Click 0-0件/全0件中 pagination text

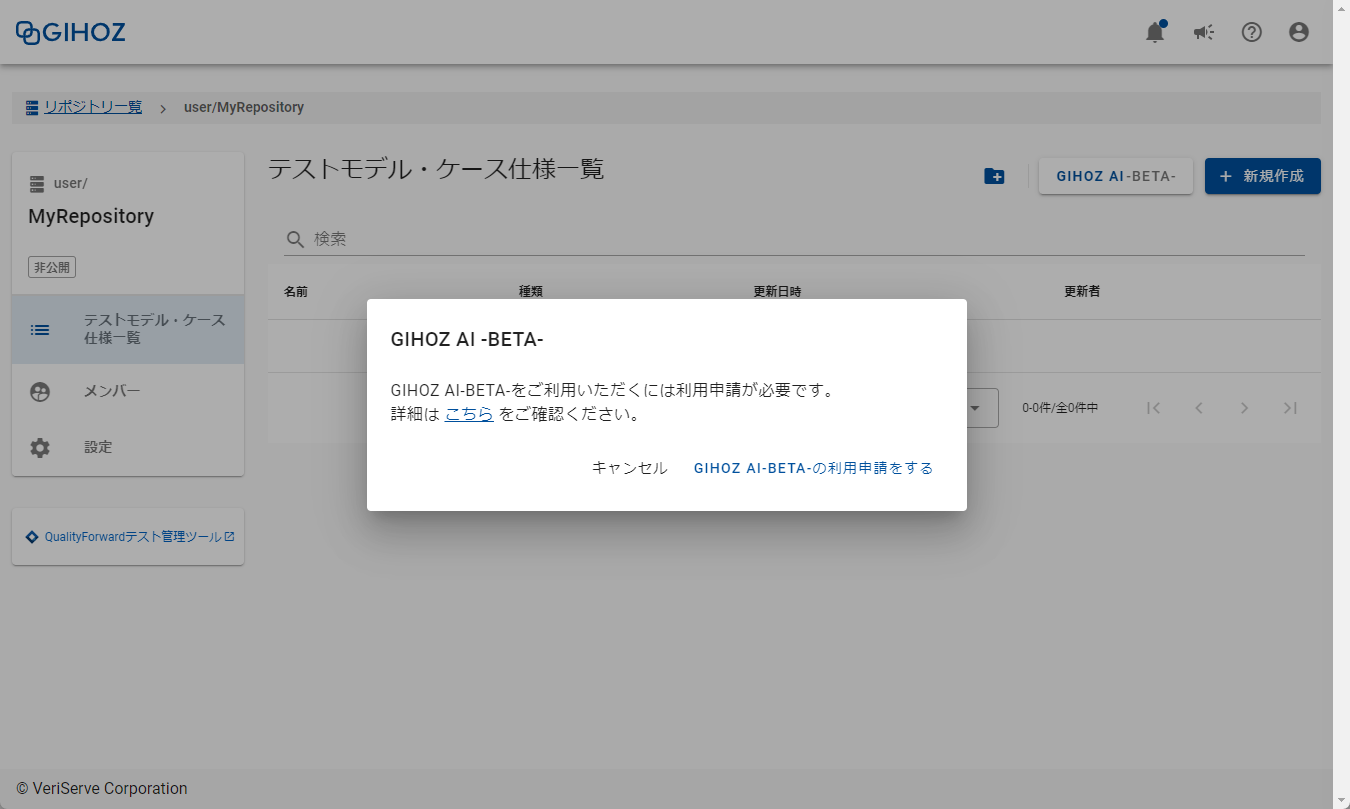tap(1060, 408)
